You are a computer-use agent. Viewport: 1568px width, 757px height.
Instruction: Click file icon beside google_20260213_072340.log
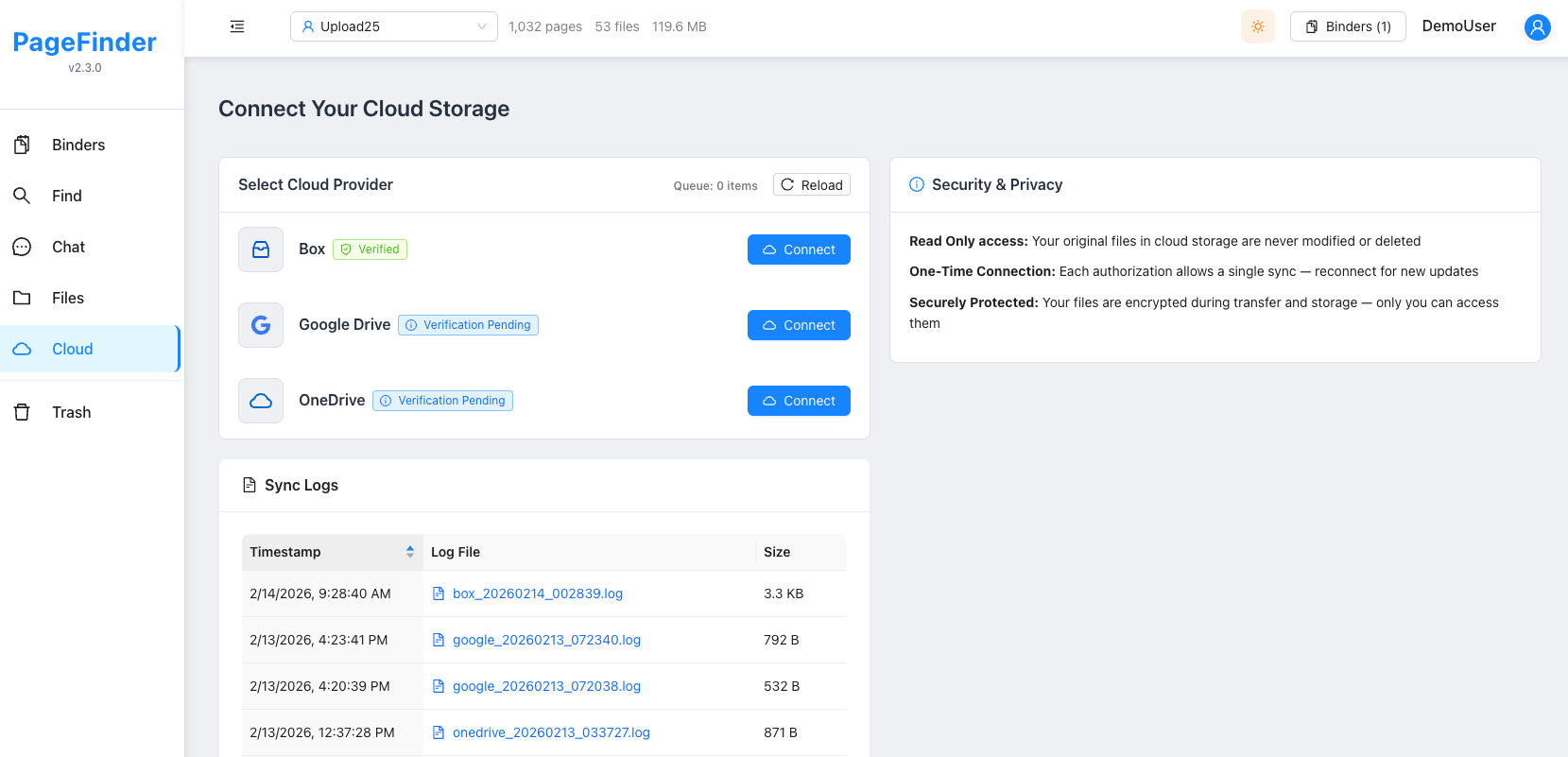[x=439, y=640]
